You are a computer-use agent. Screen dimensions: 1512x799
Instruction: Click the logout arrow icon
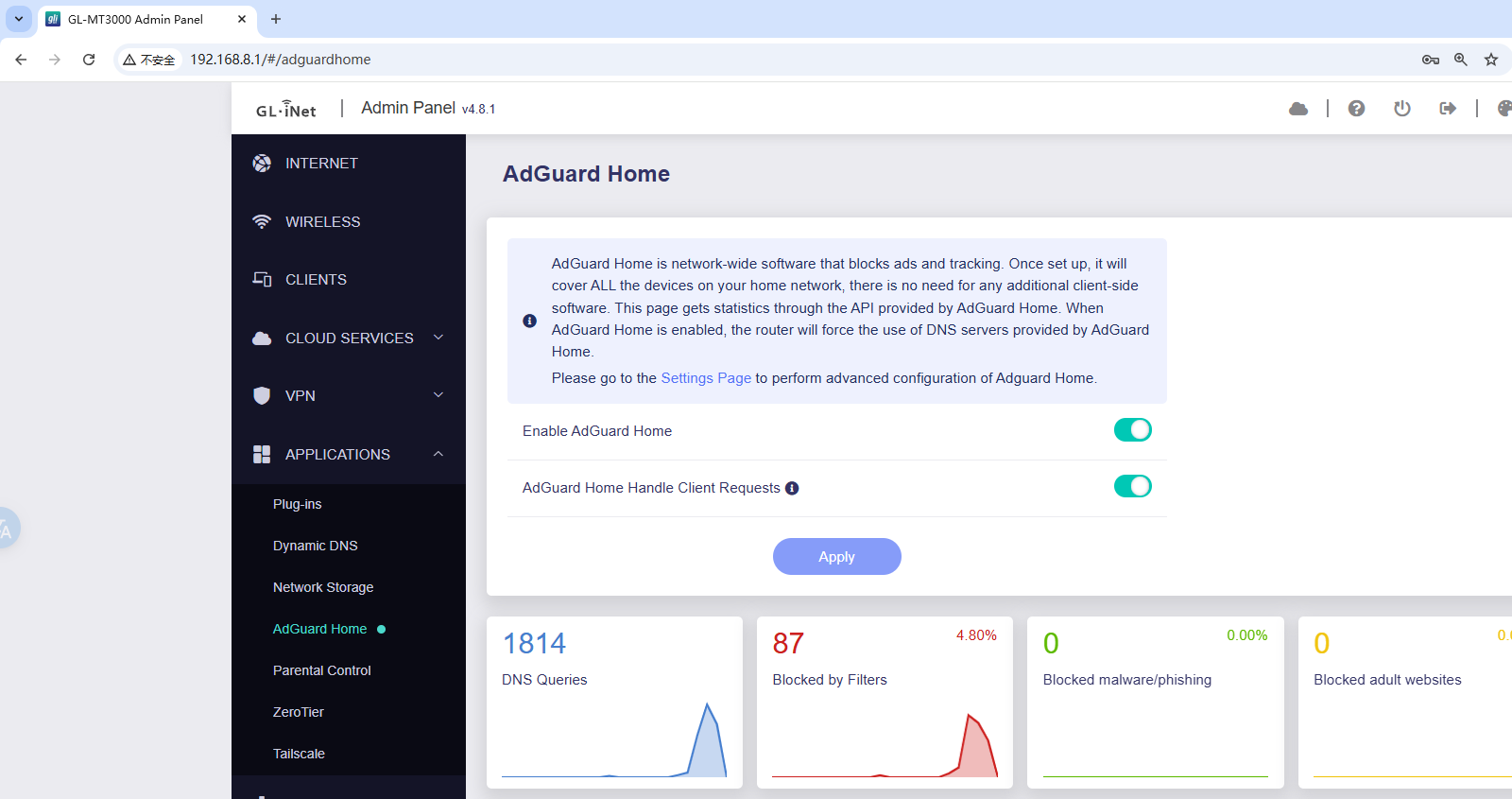tap(1448, 109)
